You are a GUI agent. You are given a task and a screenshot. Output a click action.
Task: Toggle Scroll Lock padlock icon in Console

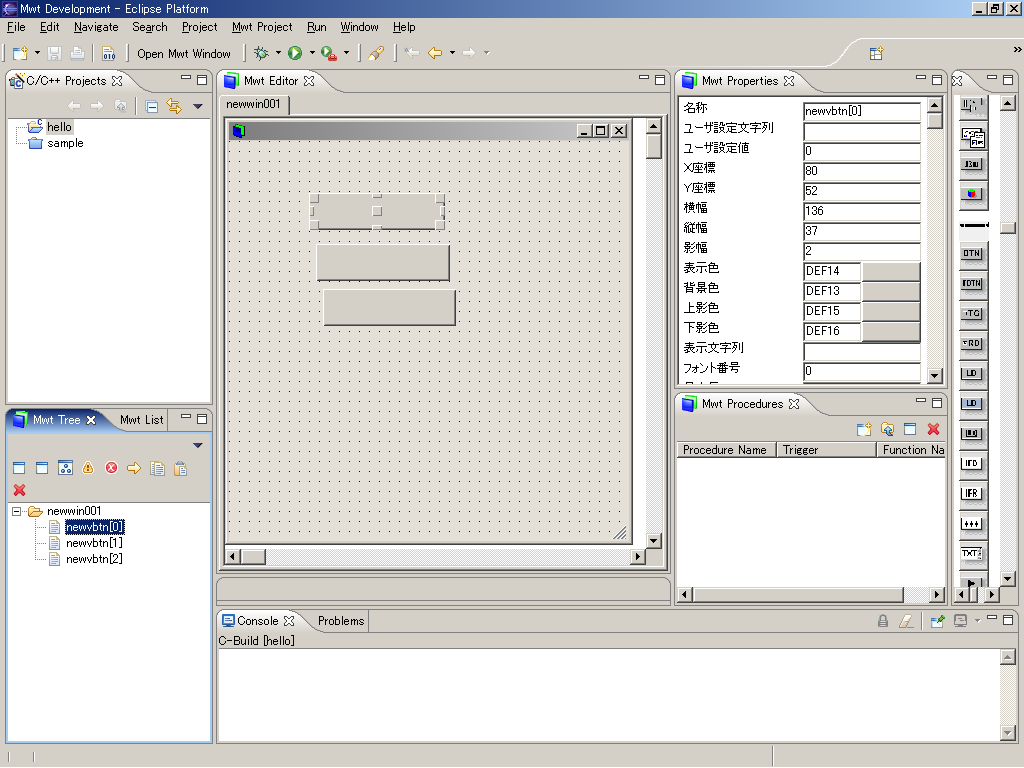[x=883, y=621]
